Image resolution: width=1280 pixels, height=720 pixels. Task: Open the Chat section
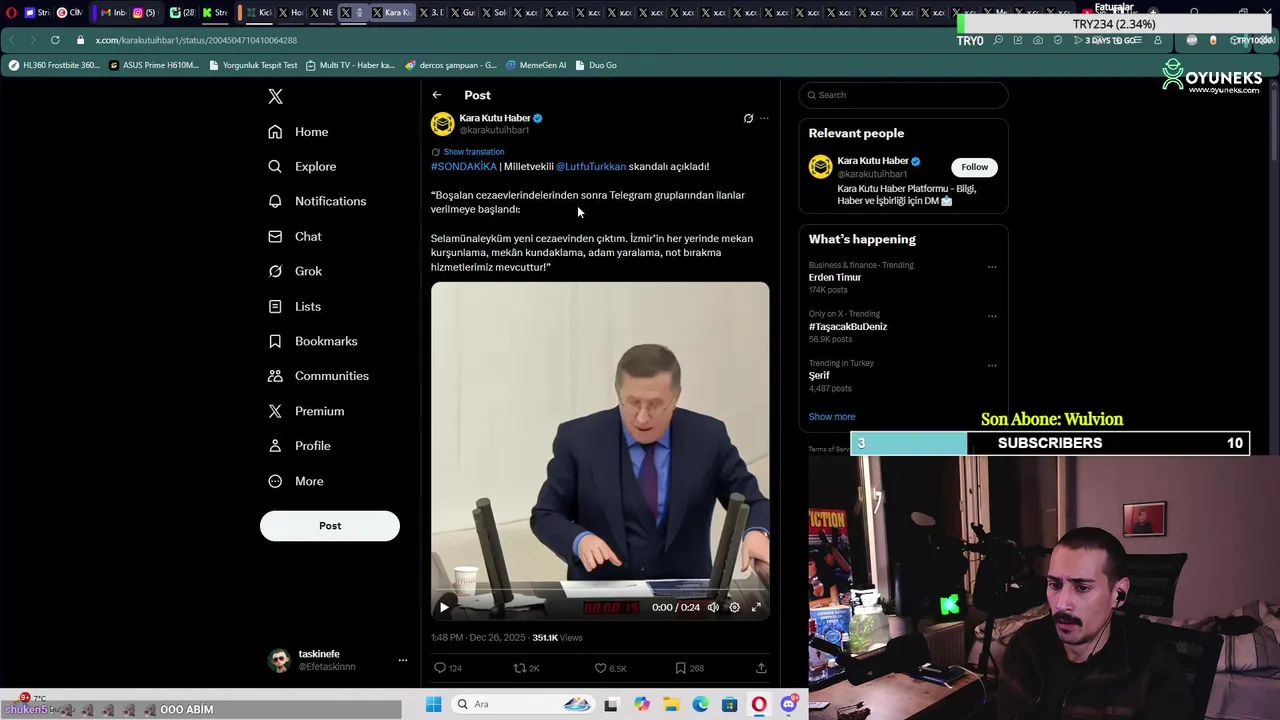pyautogui.click(x=294, y=236)
